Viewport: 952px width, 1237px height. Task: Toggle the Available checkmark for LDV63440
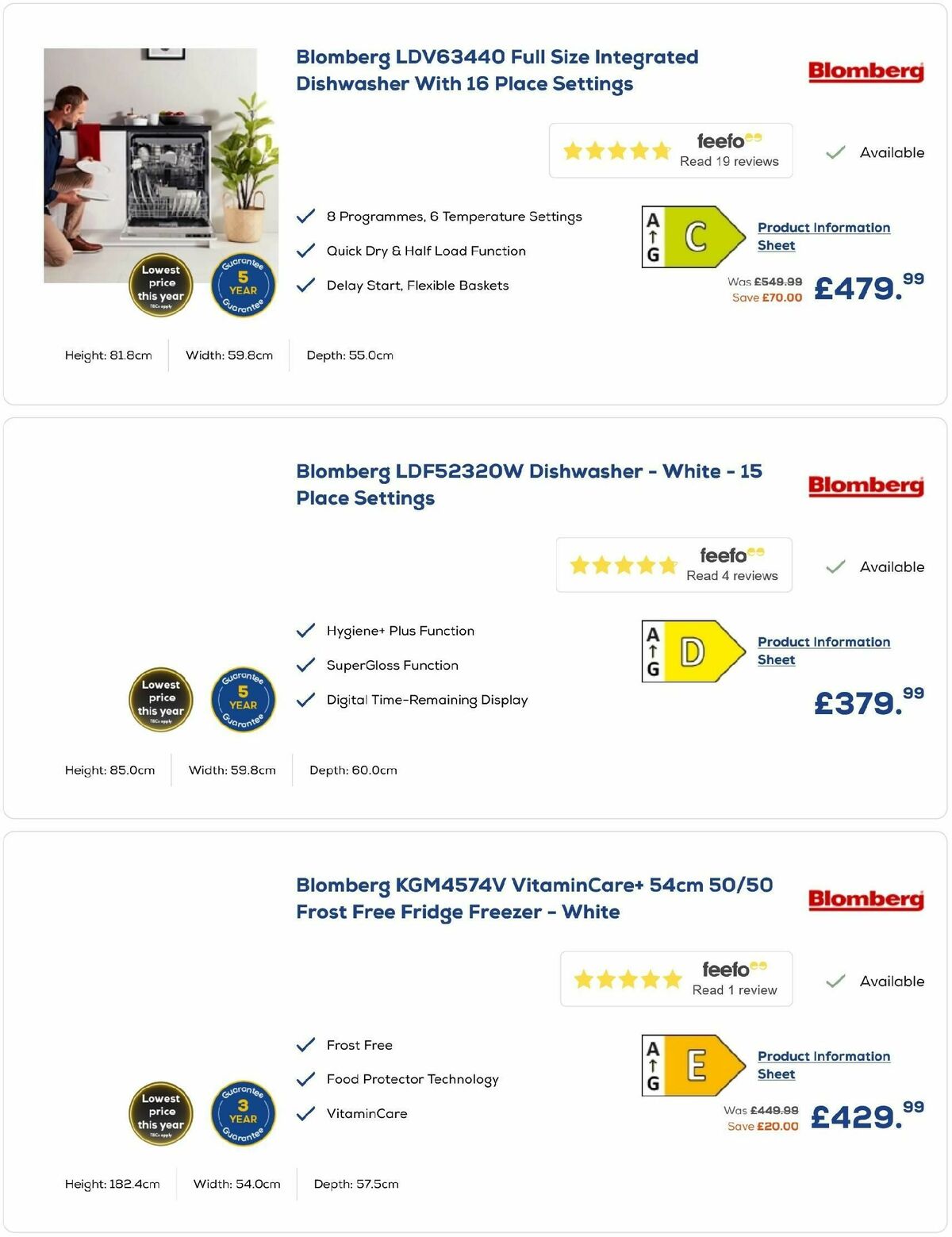[835, 152]
